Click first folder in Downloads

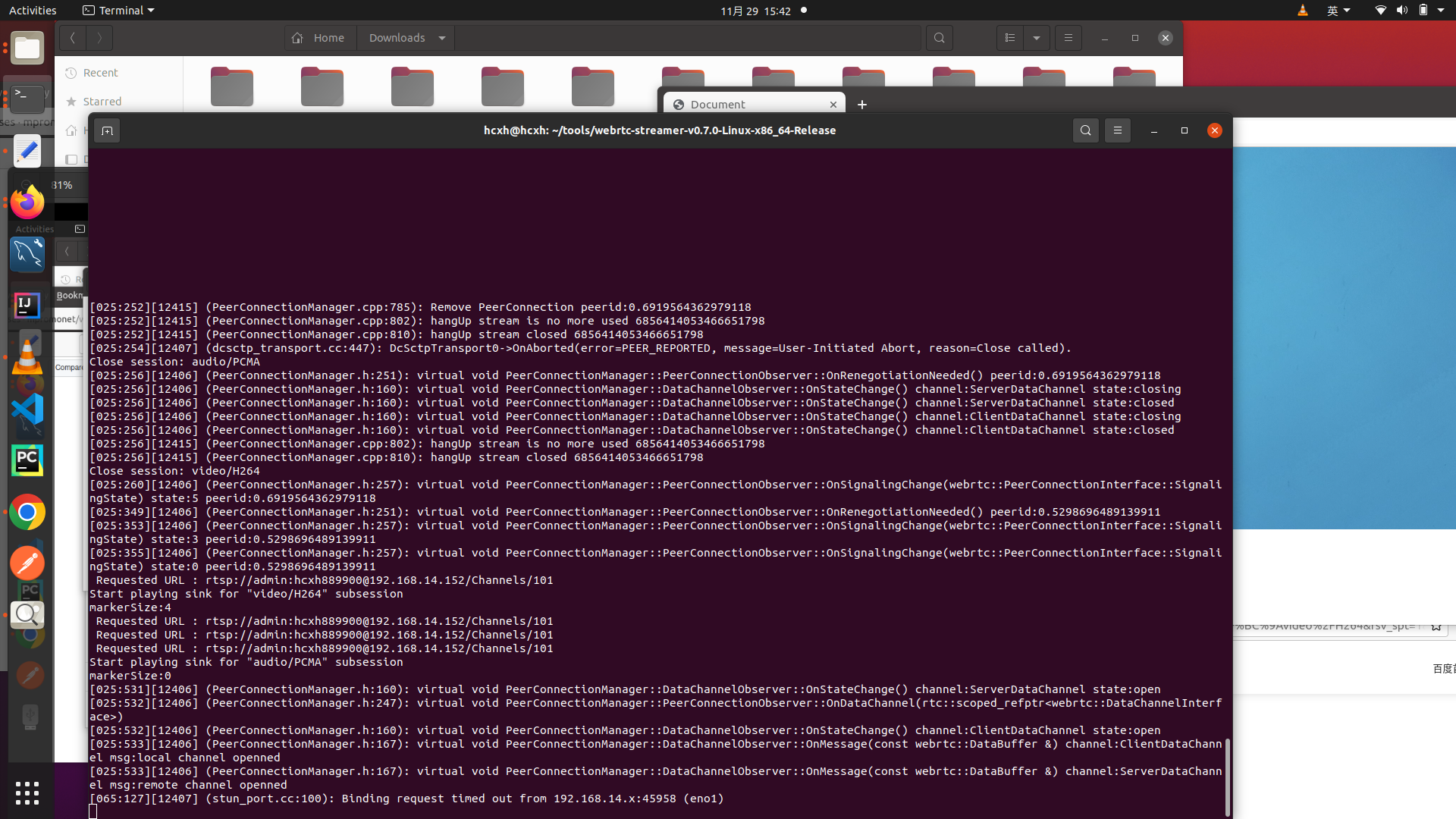(232, 87)
